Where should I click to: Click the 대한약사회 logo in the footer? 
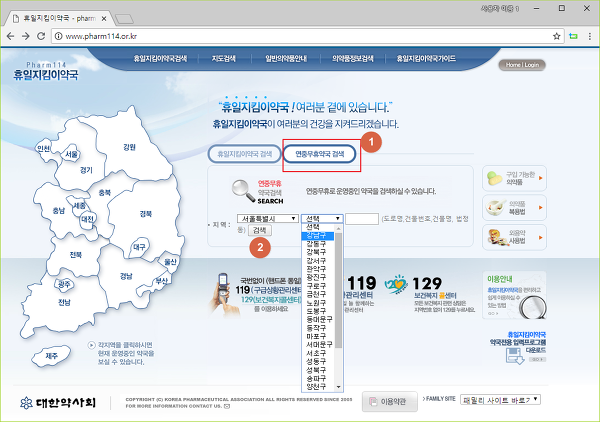(x=58, y=402)
